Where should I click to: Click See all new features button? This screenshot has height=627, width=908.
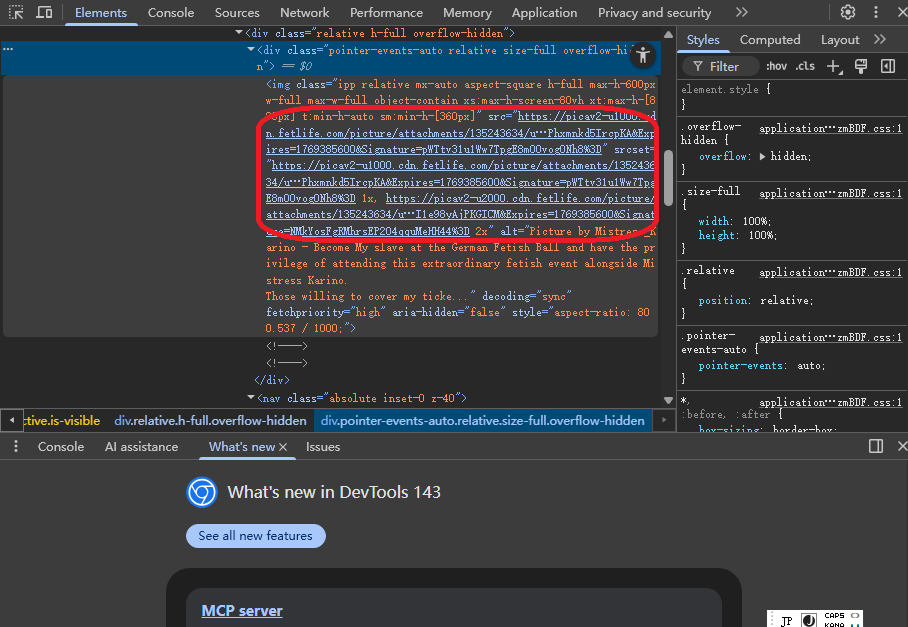point(255,536)
